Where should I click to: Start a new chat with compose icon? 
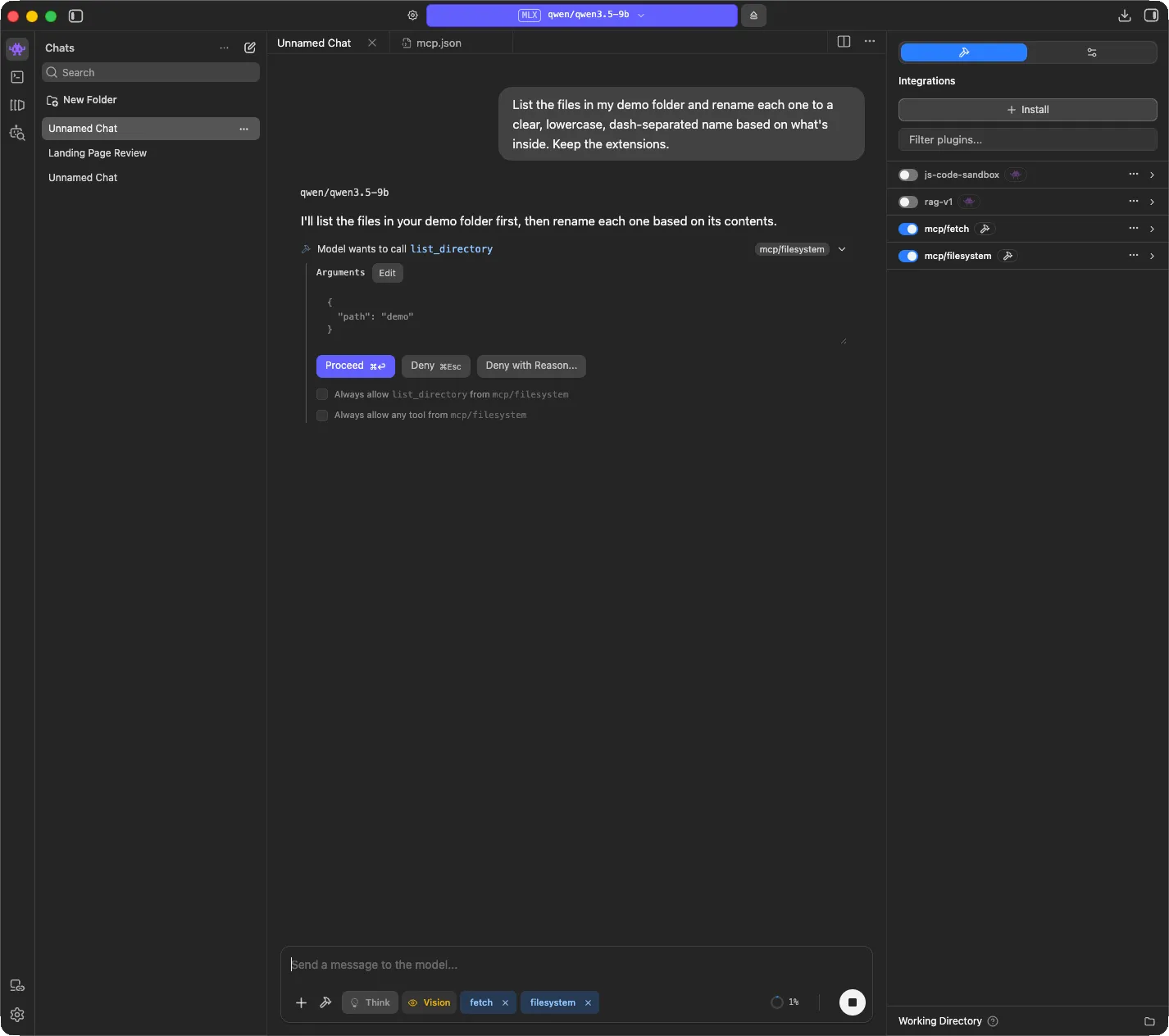(250, 48)
